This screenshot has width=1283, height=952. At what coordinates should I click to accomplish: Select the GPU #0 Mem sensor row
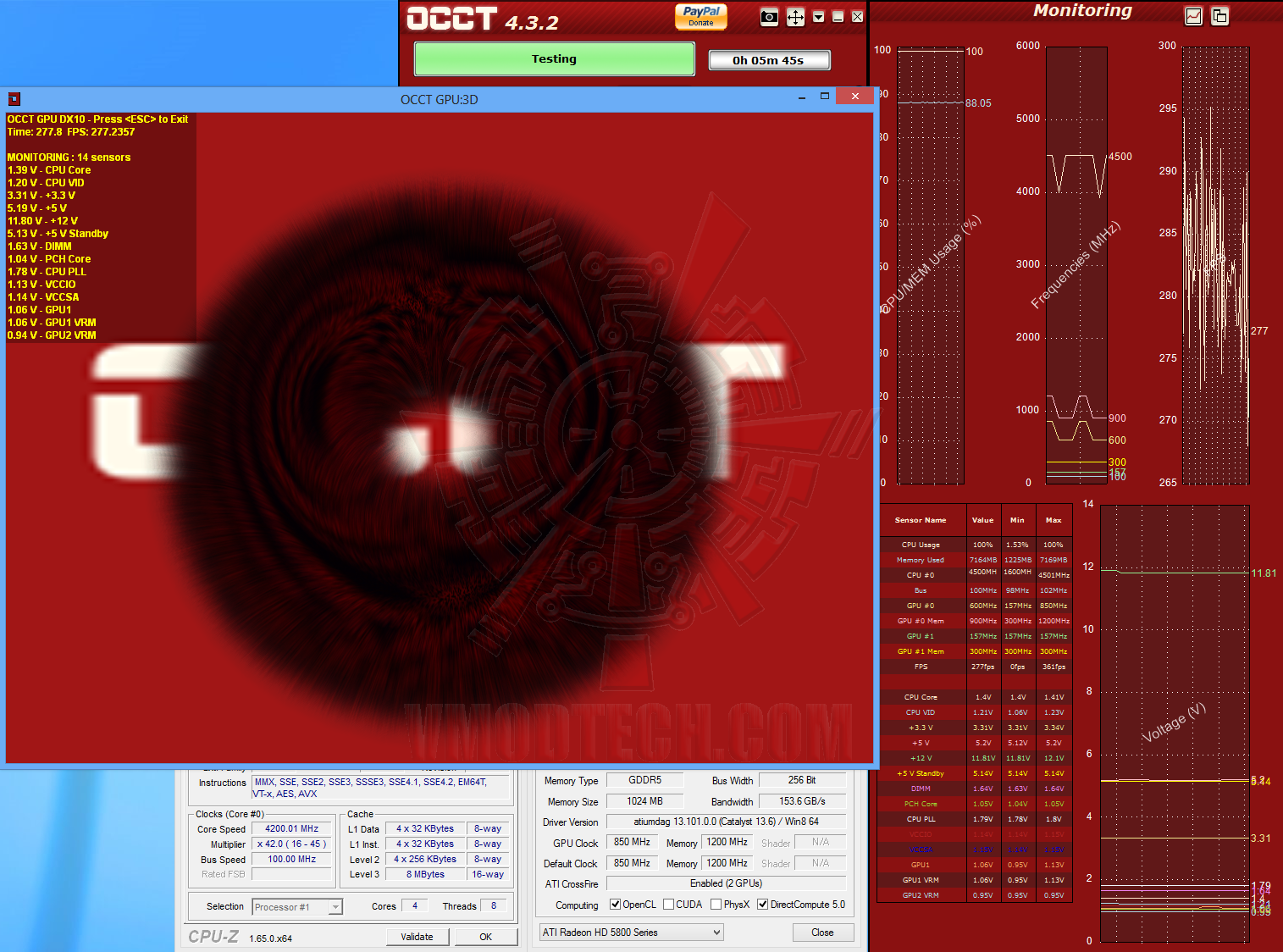tap(976, 621)
